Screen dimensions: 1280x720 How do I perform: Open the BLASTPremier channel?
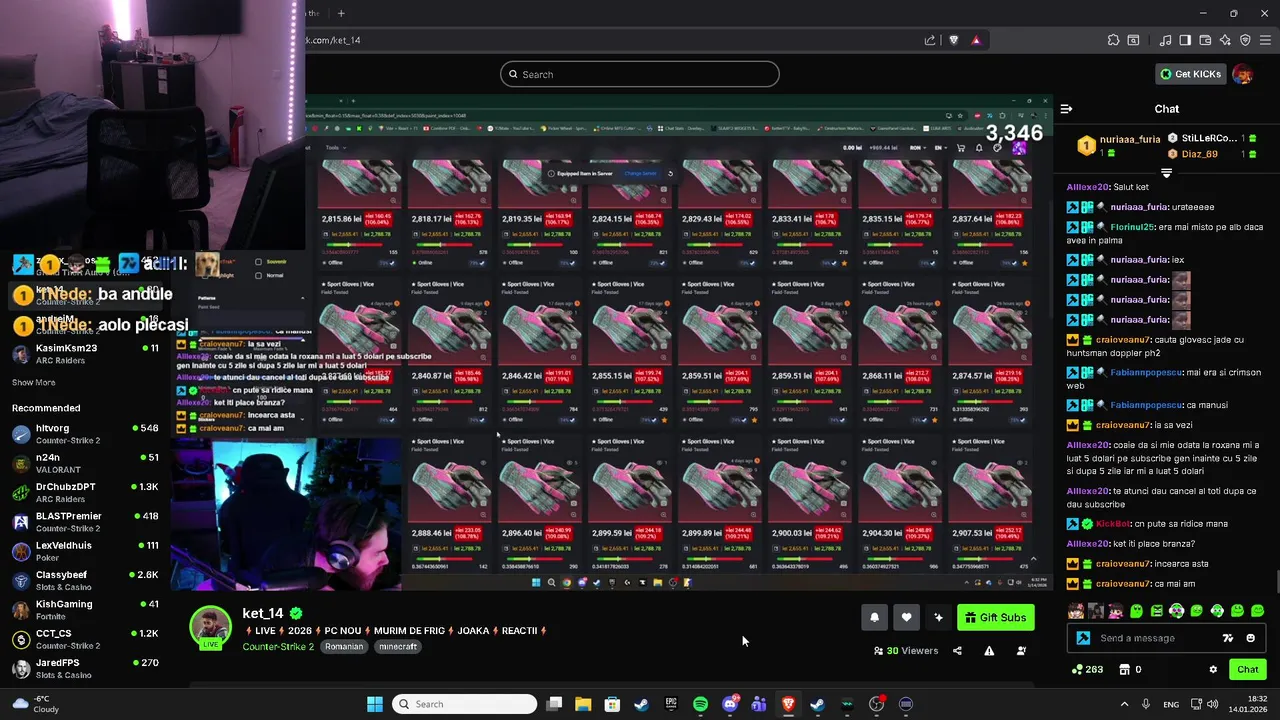tap(85, 522)
